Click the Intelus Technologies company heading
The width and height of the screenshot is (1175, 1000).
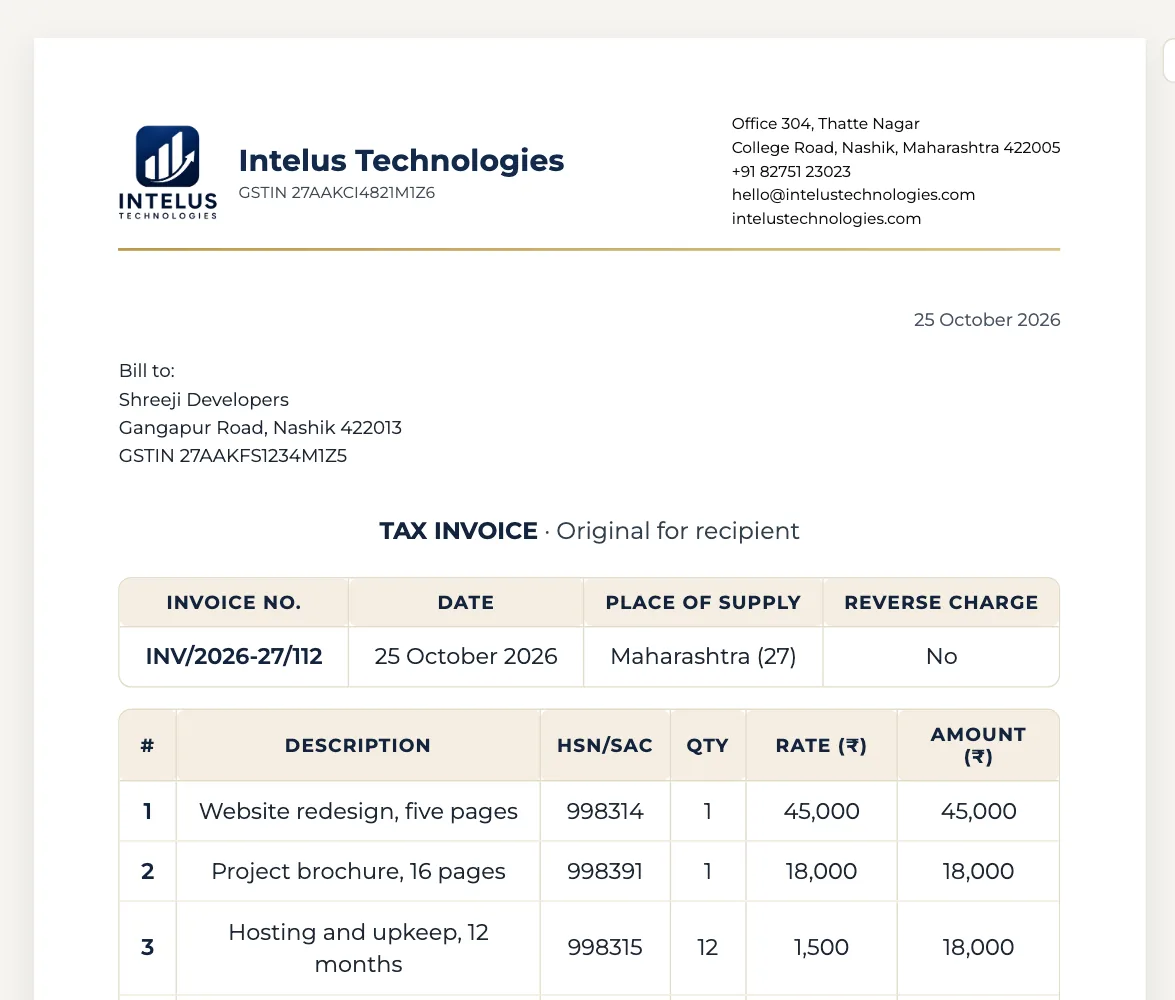click(401, 160)
